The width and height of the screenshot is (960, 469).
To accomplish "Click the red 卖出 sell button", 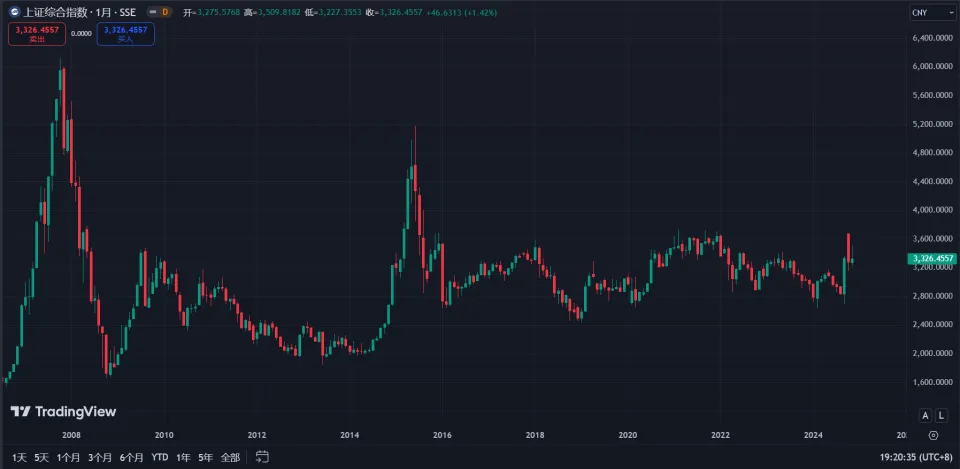I will click(x=36, y=34).
